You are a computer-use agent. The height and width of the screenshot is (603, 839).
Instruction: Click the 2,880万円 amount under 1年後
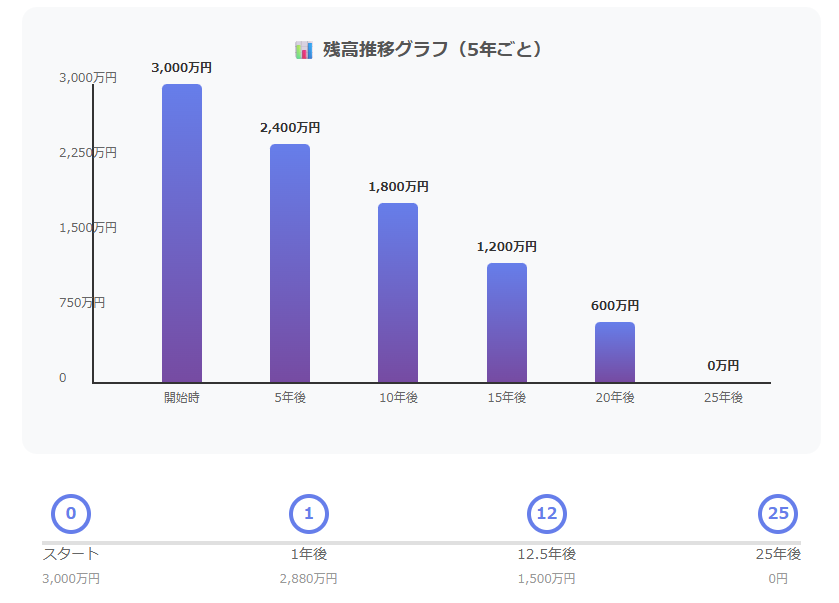tap(309, 579)
